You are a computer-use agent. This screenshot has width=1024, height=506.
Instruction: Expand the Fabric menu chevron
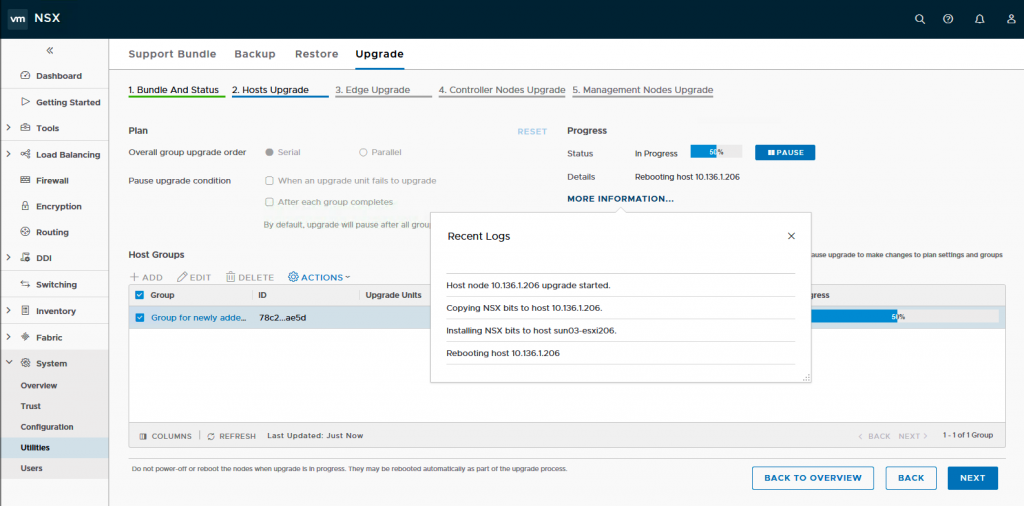point(8,338)
